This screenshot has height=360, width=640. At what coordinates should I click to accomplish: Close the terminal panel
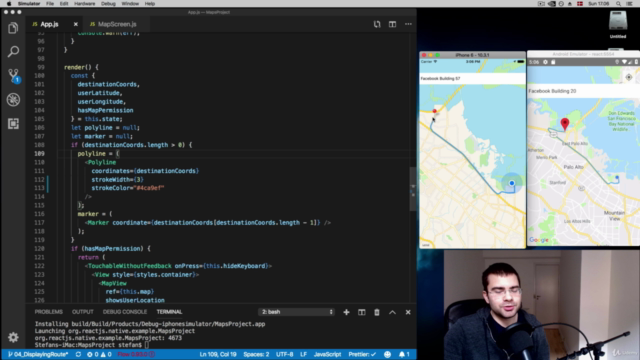(408, 312)
